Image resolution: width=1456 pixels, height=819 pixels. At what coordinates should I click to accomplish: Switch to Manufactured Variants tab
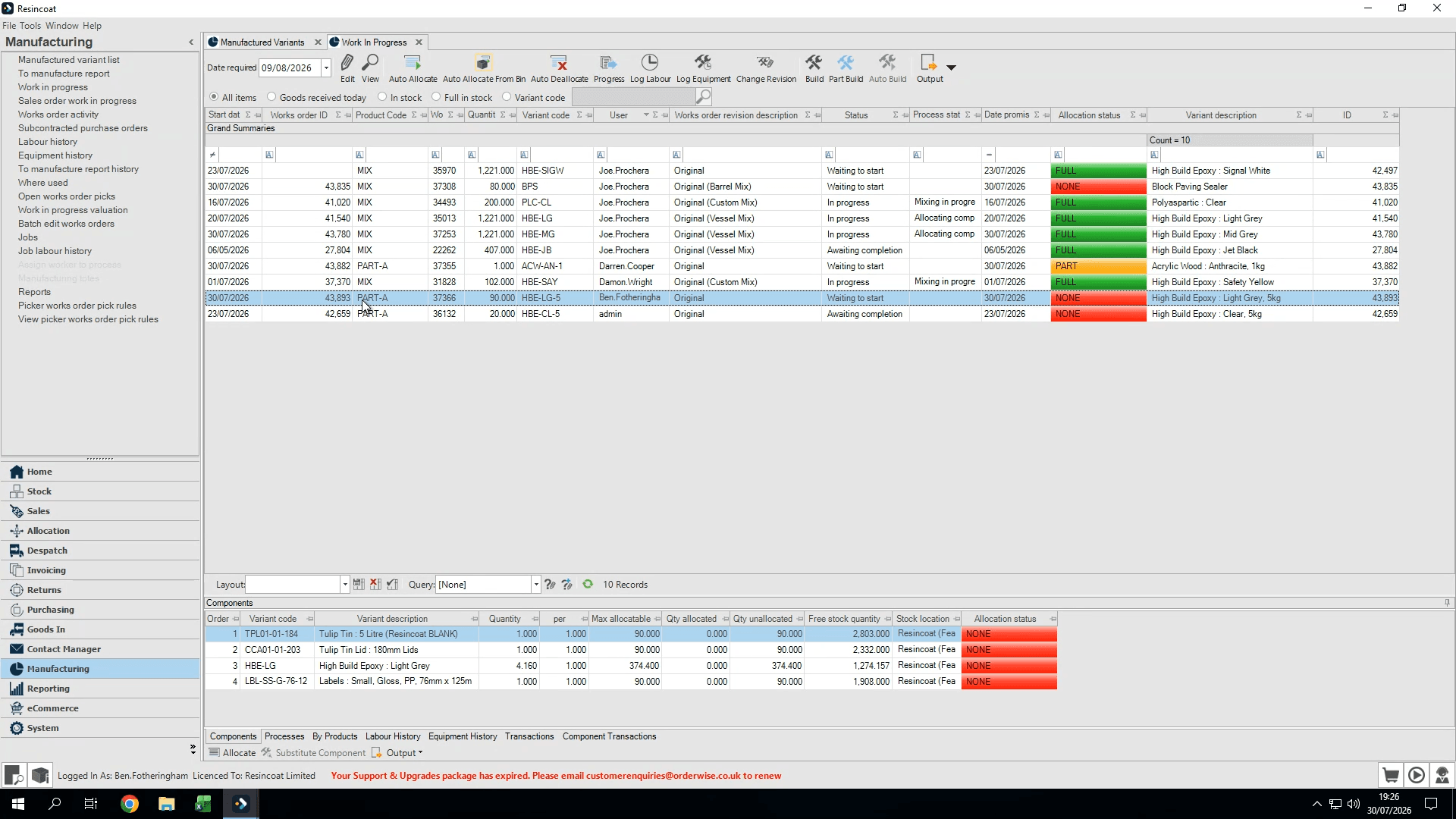[x=262, y=42]
